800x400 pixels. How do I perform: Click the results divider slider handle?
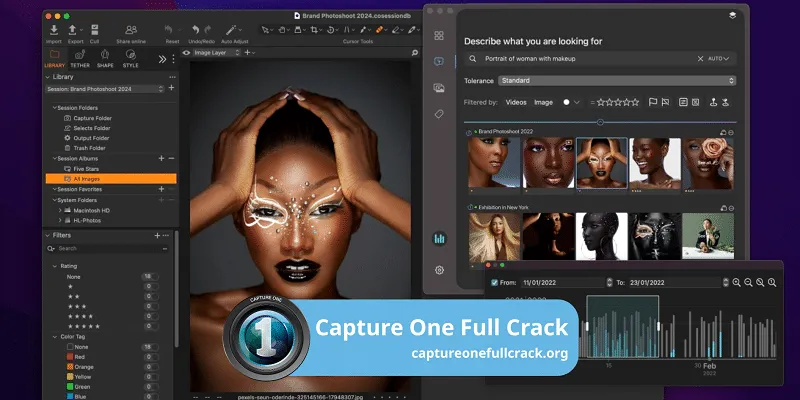[x=600, y=122]
